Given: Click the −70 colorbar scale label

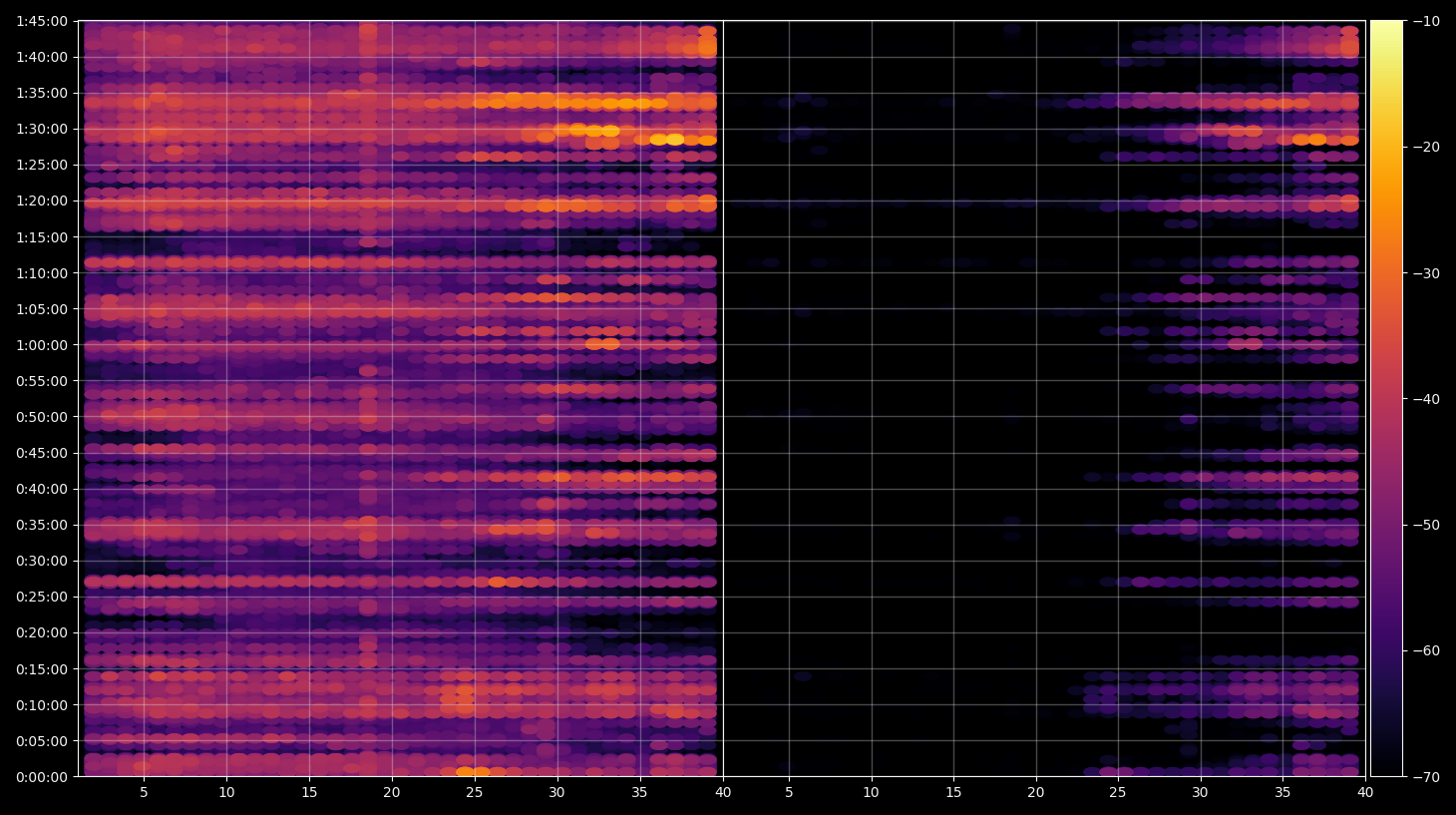Looking at the screenshot, I should (x=1427, y=777).
